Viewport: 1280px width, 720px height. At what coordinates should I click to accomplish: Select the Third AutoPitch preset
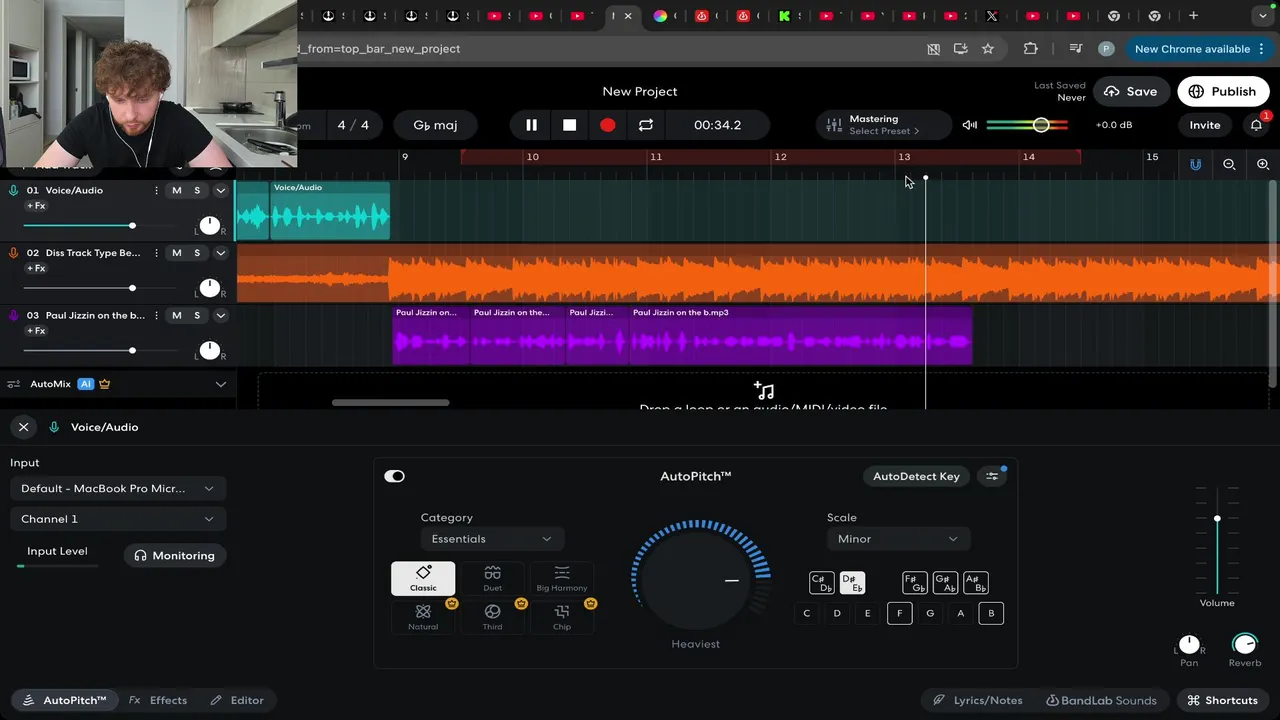[492, 616]
